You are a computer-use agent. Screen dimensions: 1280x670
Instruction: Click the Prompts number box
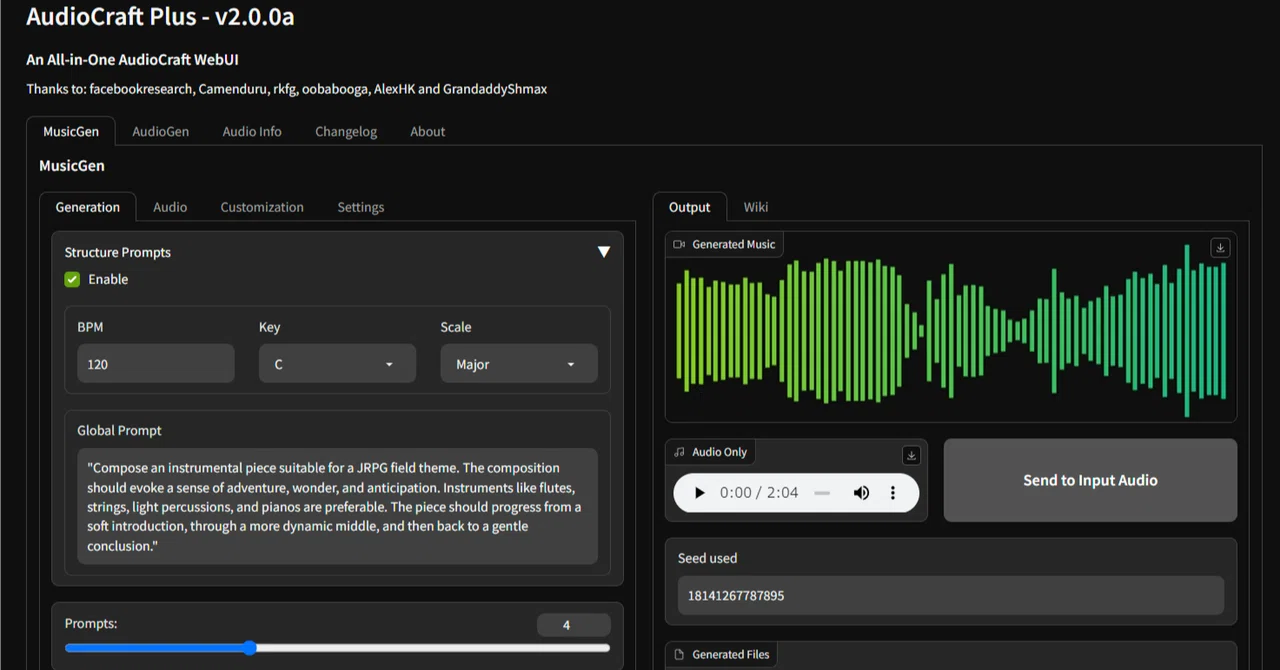[574, 625]
